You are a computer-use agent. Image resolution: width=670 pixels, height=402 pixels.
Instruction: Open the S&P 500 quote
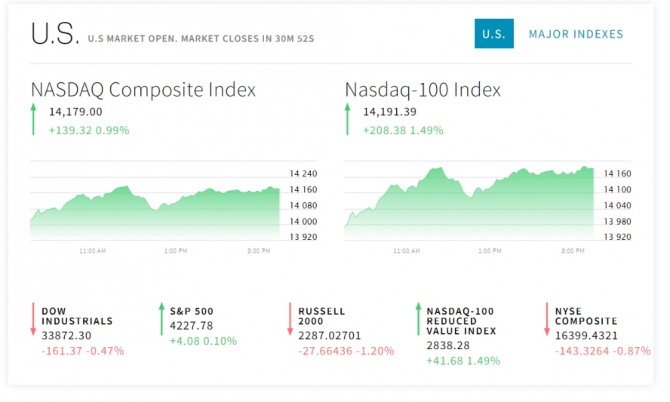[x=191, y=311]
